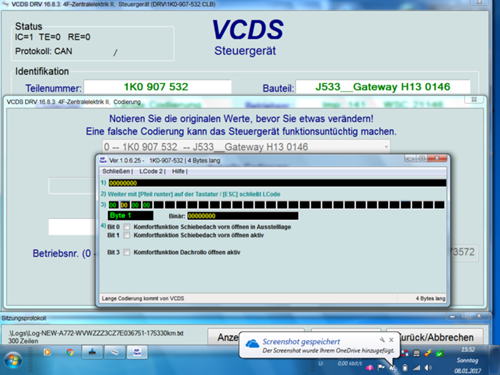Viewport: 500px width, 375px height.
Task: Launch Chrome from the taskbar
Action: (x=70, y=352)
